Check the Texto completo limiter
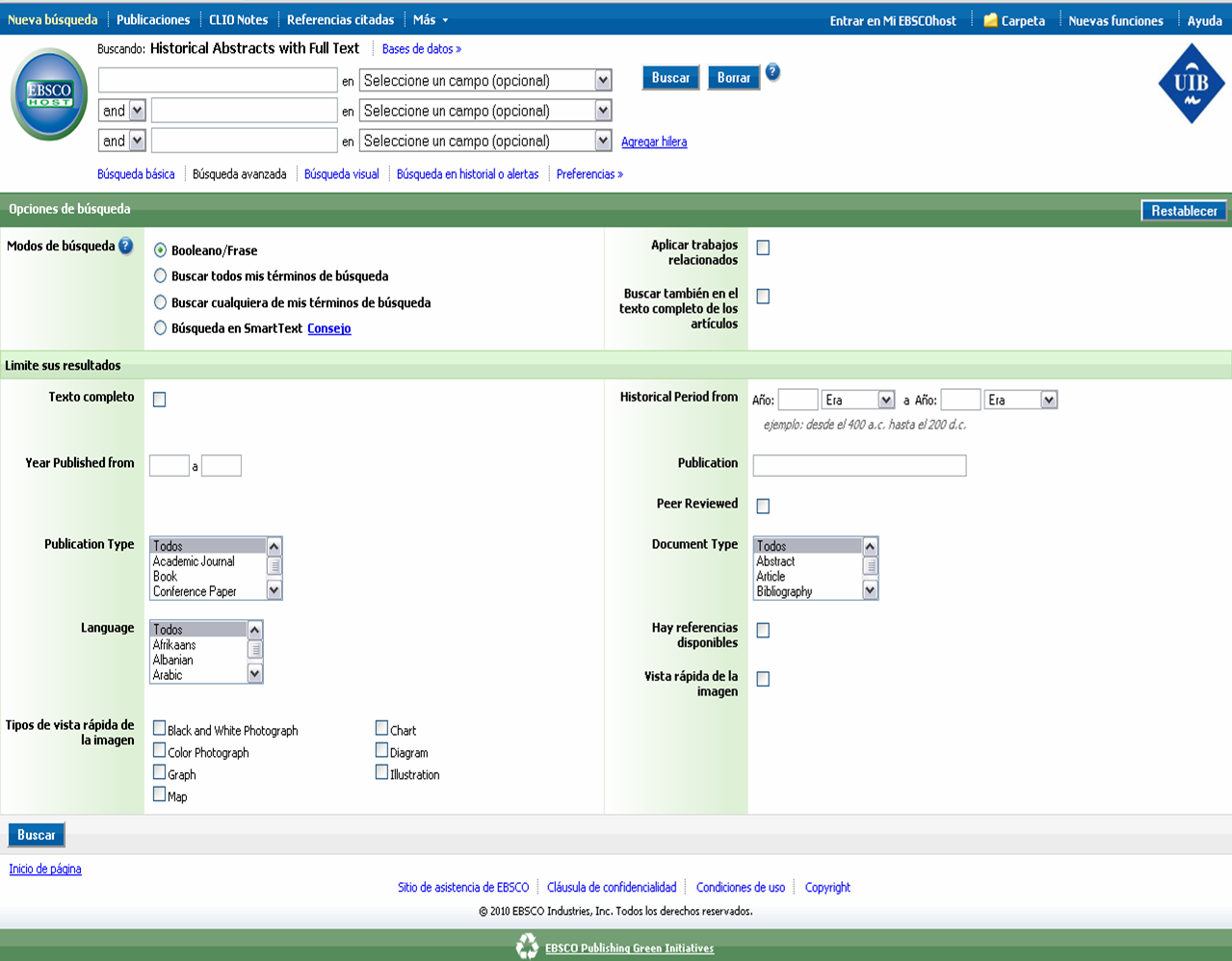The image size is (1232, 961). (160, 400)
